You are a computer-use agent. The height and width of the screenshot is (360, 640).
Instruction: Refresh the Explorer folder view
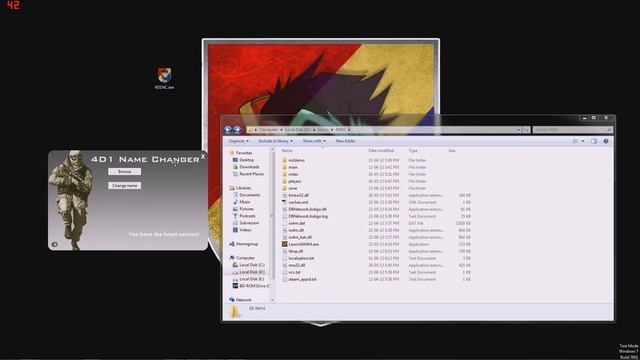(x=526, y=130)
